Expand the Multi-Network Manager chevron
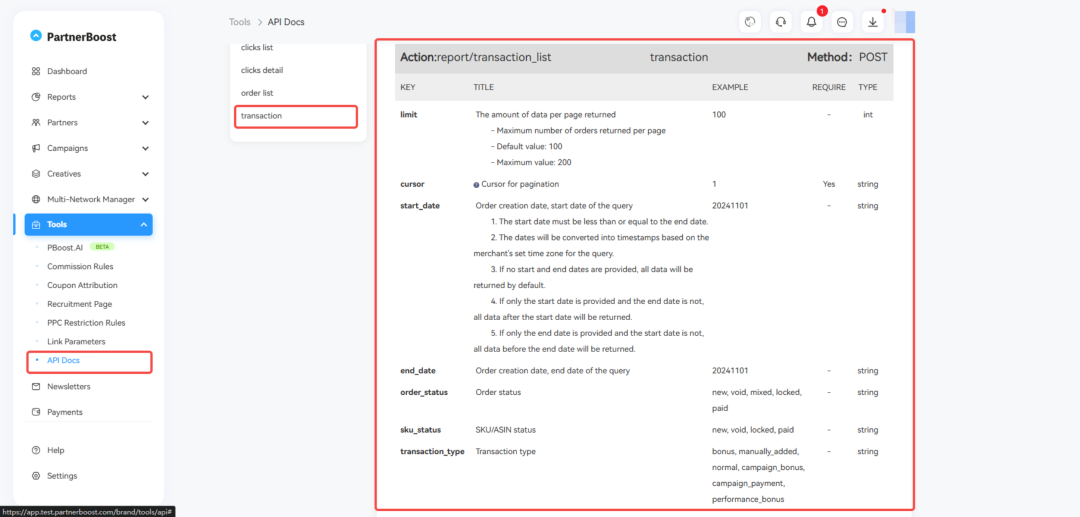Viewport: 1080px width, 517px height. [145, 199]
